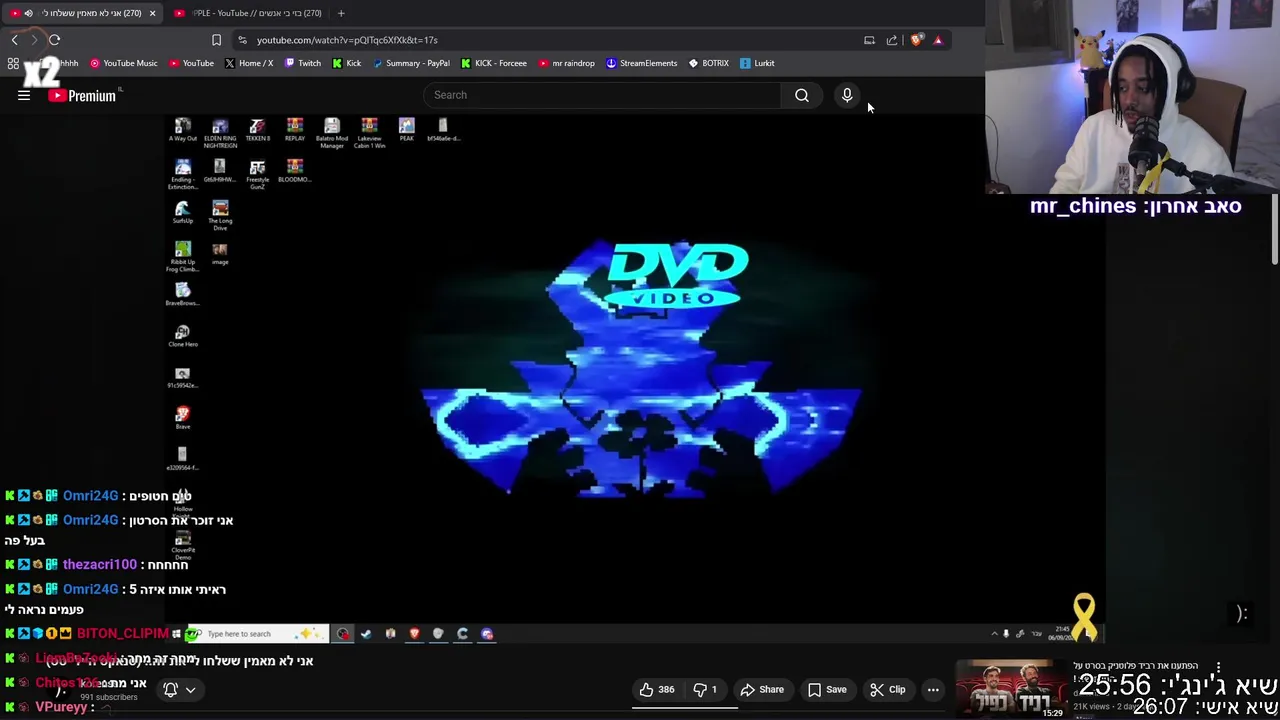Select the Clone Hero desktop shortcut
The width and height of the screenshot is (1280, 720).
click(182, 335)
